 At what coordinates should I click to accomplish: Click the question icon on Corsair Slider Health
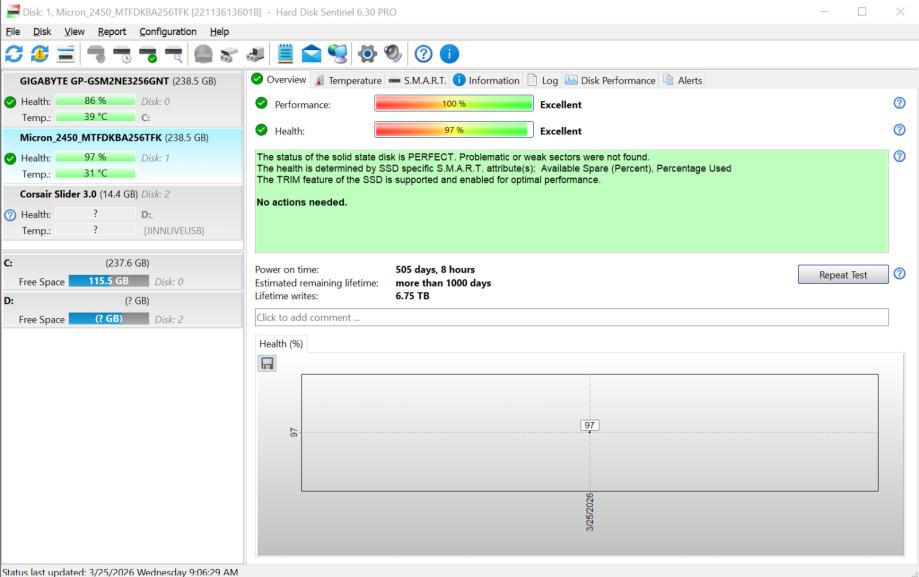[x=10, y=215]
